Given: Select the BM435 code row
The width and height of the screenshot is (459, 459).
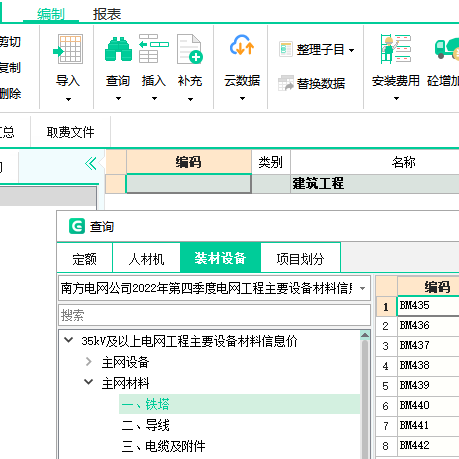Looking at the screenshot, I should [428, 306].
